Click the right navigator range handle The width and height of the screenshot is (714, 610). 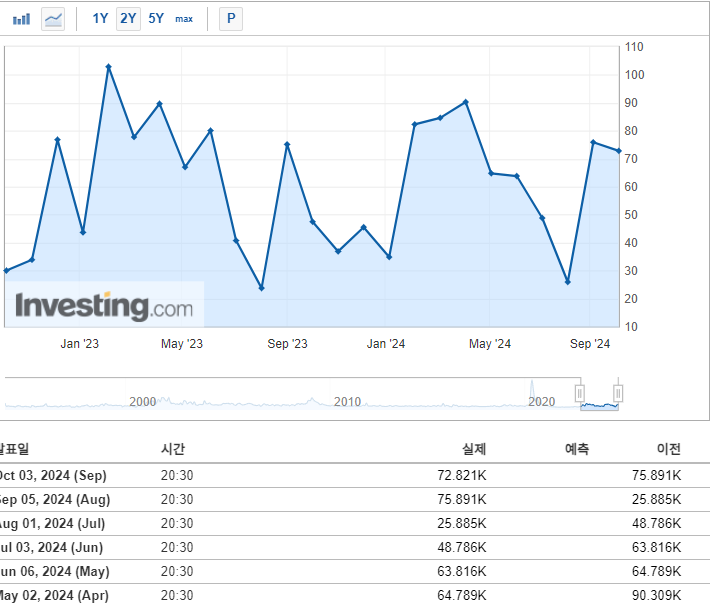618,392
